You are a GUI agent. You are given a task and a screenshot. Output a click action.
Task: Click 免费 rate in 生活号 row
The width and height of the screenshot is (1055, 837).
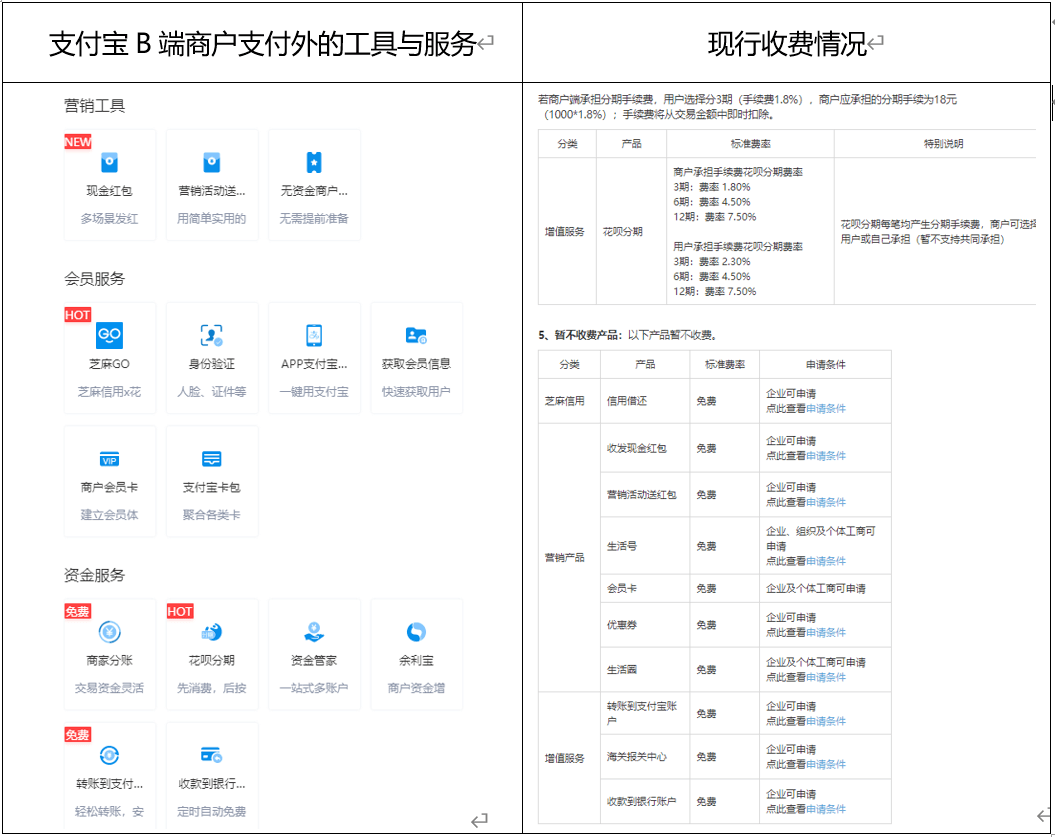coord(706,546)
